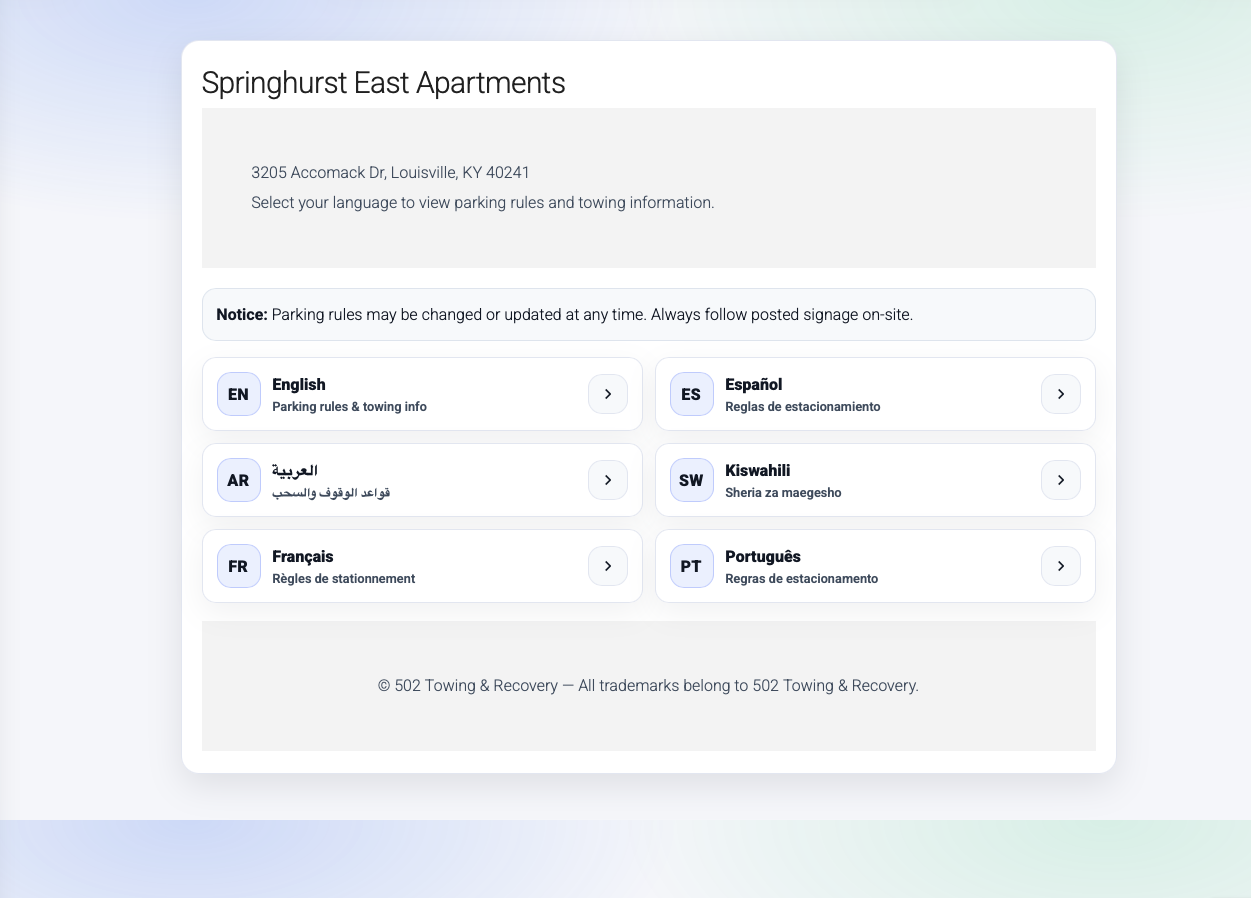Open Kiswahili details with the chevron arrow
The height and width of the screenshot is (898, 1251).
pyautogui.click(x=1060, y=480)
